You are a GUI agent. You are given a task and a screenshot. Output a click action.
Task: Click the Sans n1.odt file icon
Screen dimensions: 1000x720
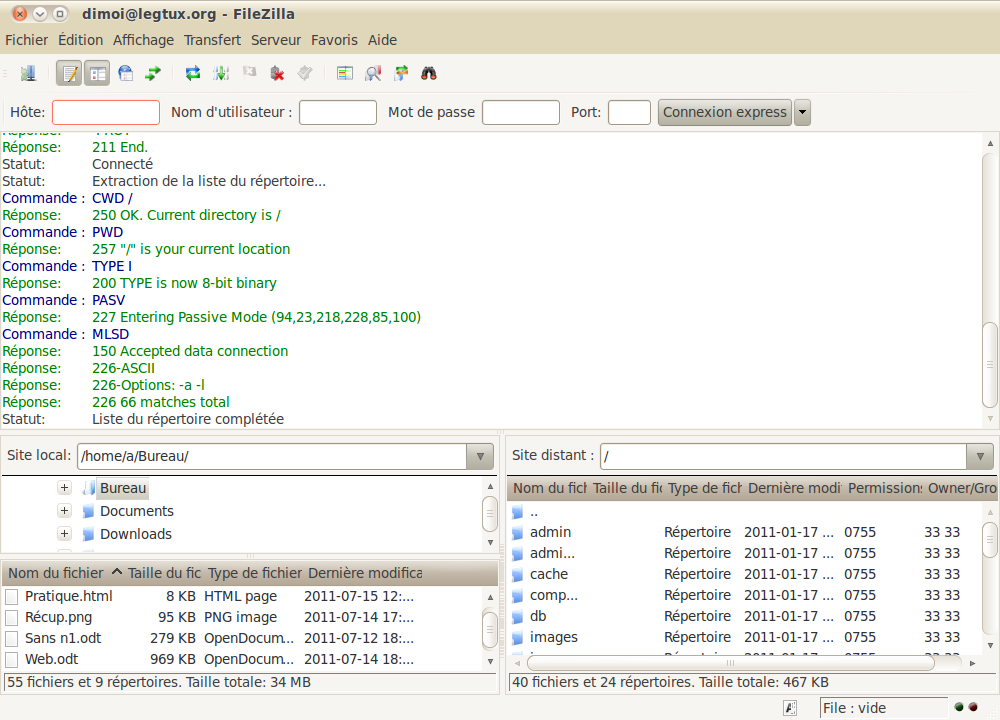point(11,639)
